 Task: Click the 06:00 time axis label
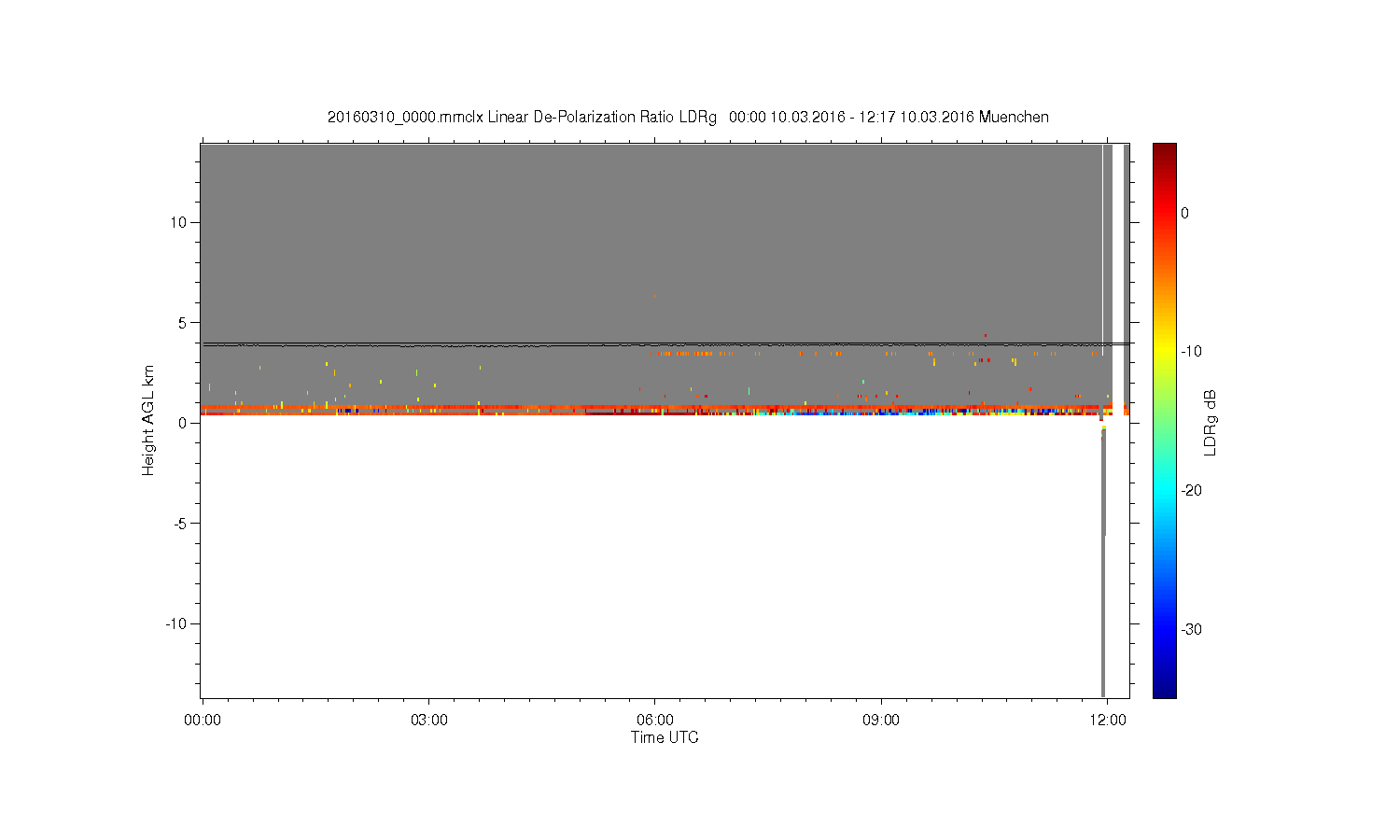click(655, 721)
